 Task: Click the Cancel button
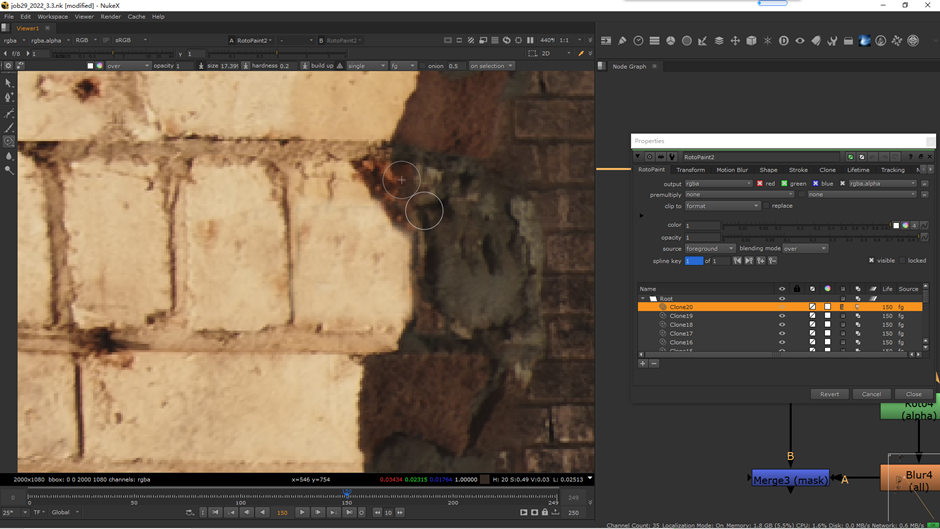point(871,394)
